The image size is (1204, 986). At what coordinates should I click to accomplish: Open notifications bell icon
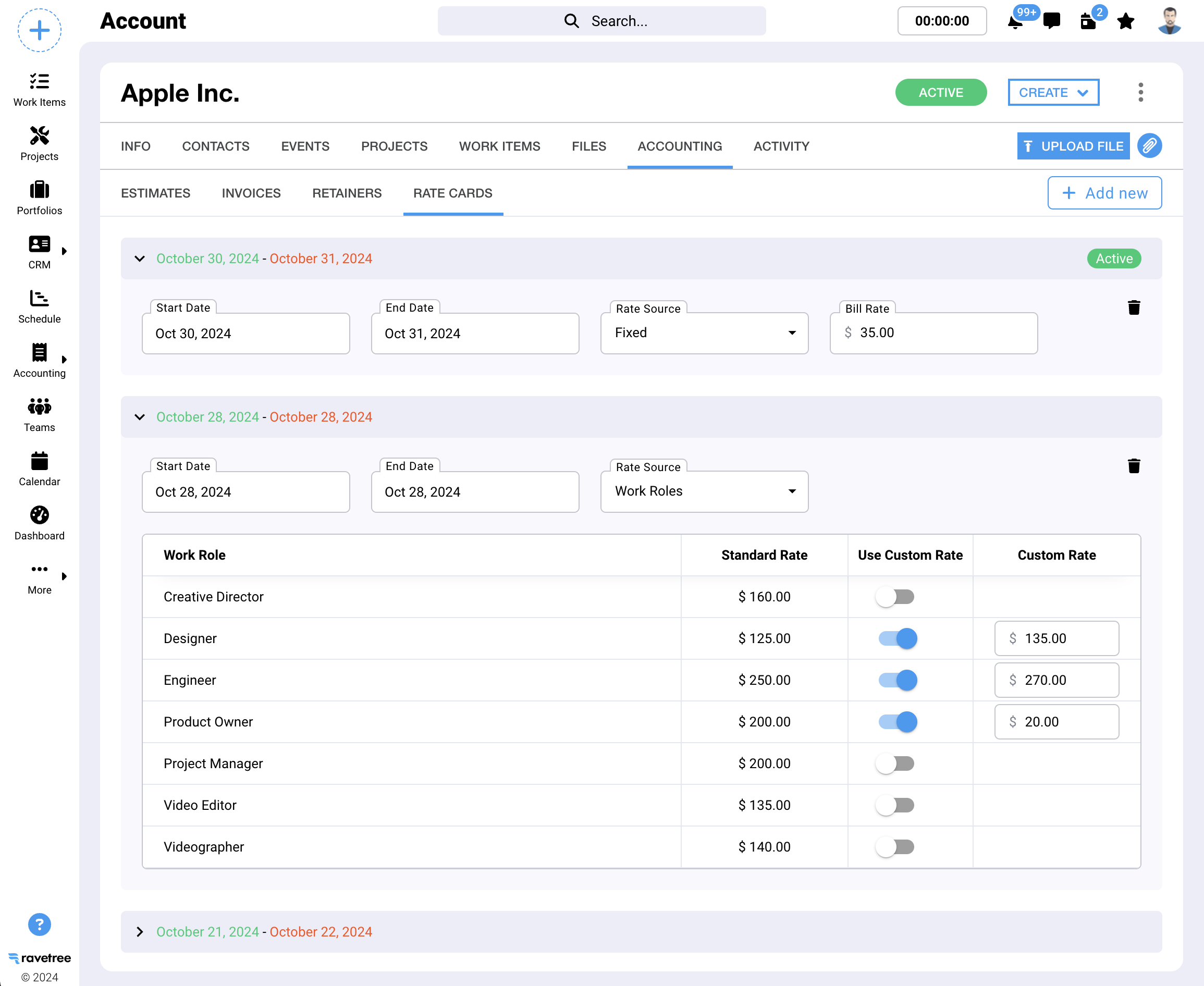point(1015,21)
